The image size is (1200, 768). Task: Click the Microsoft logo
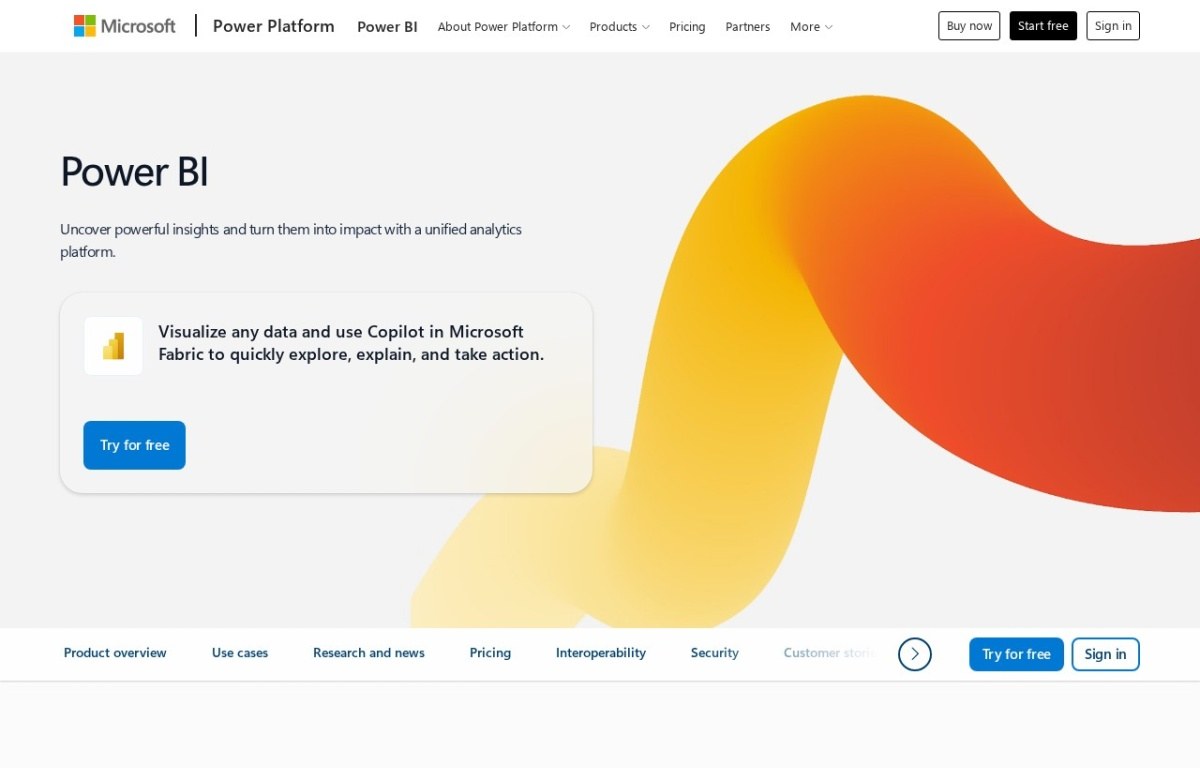125,26
